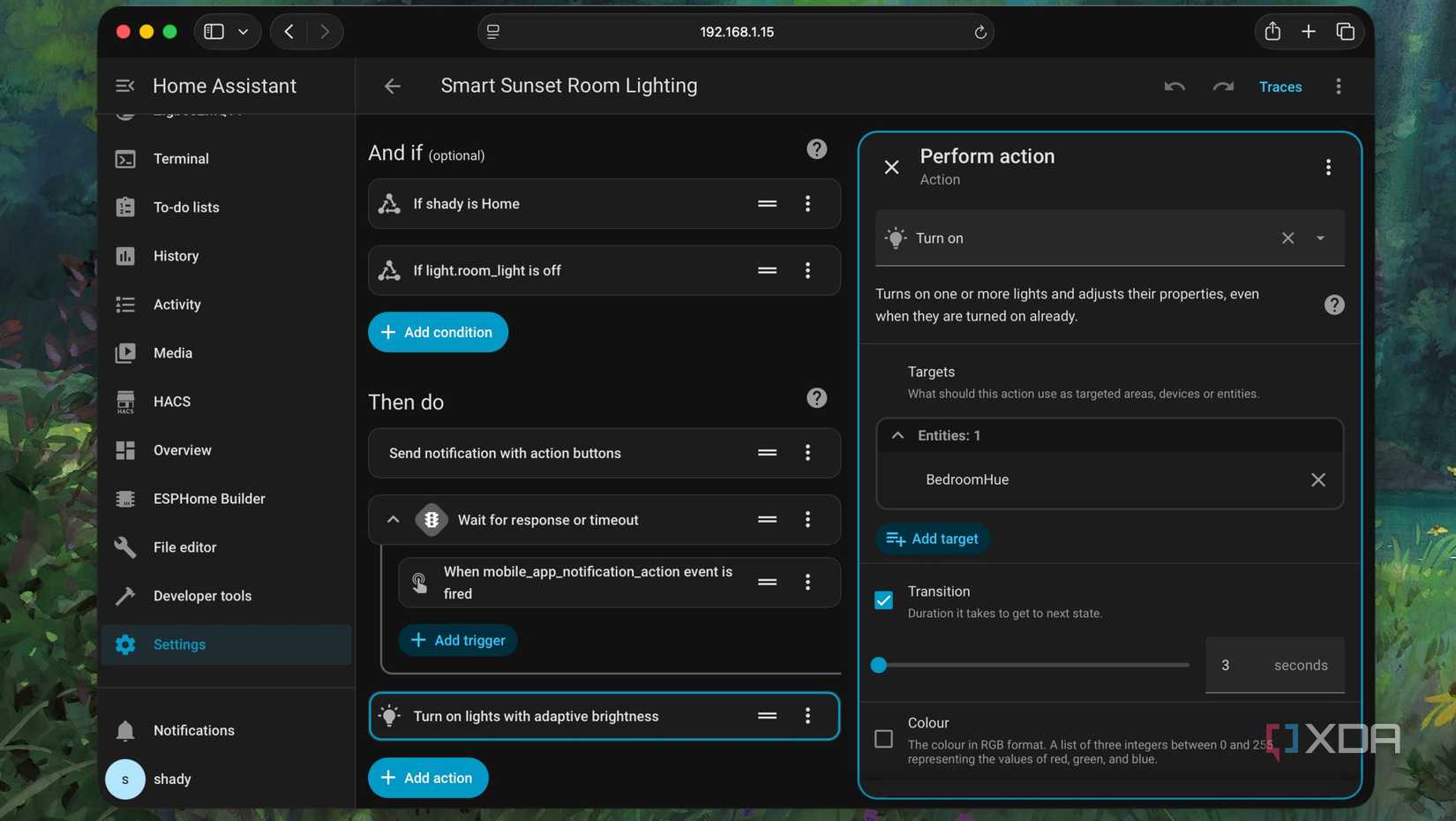The width and height of the screenshot is (1456, 821).
Task: Open the Traces link
Action: [x=1280, y=87]
